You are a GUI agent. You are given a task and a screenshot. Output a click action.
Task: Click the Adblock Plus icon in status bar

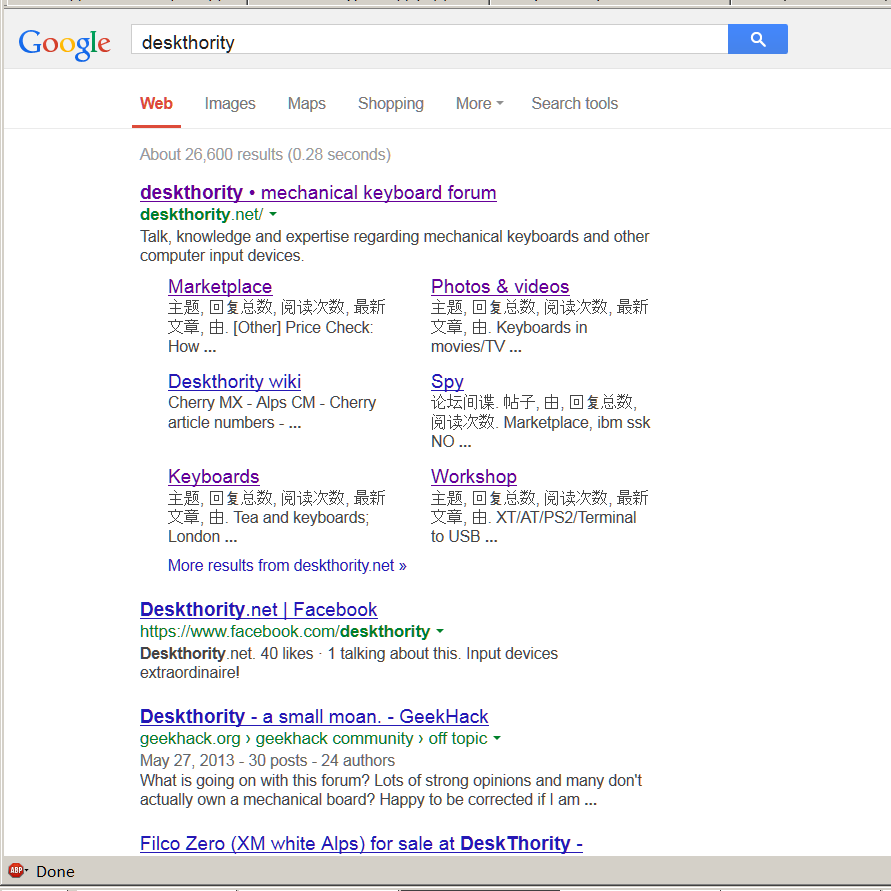point(14,871)
